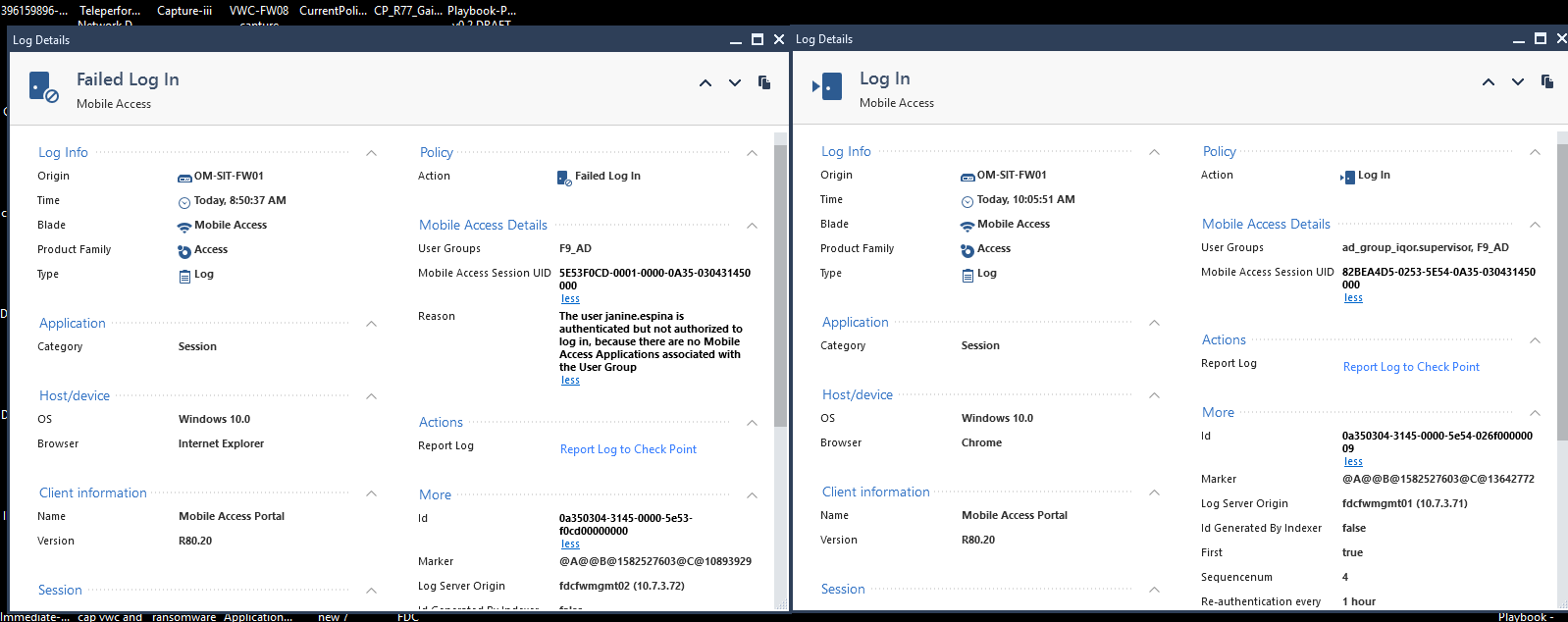Maximize the left Log Details window
Screen dimensions: 1568x622
(758, 39)
